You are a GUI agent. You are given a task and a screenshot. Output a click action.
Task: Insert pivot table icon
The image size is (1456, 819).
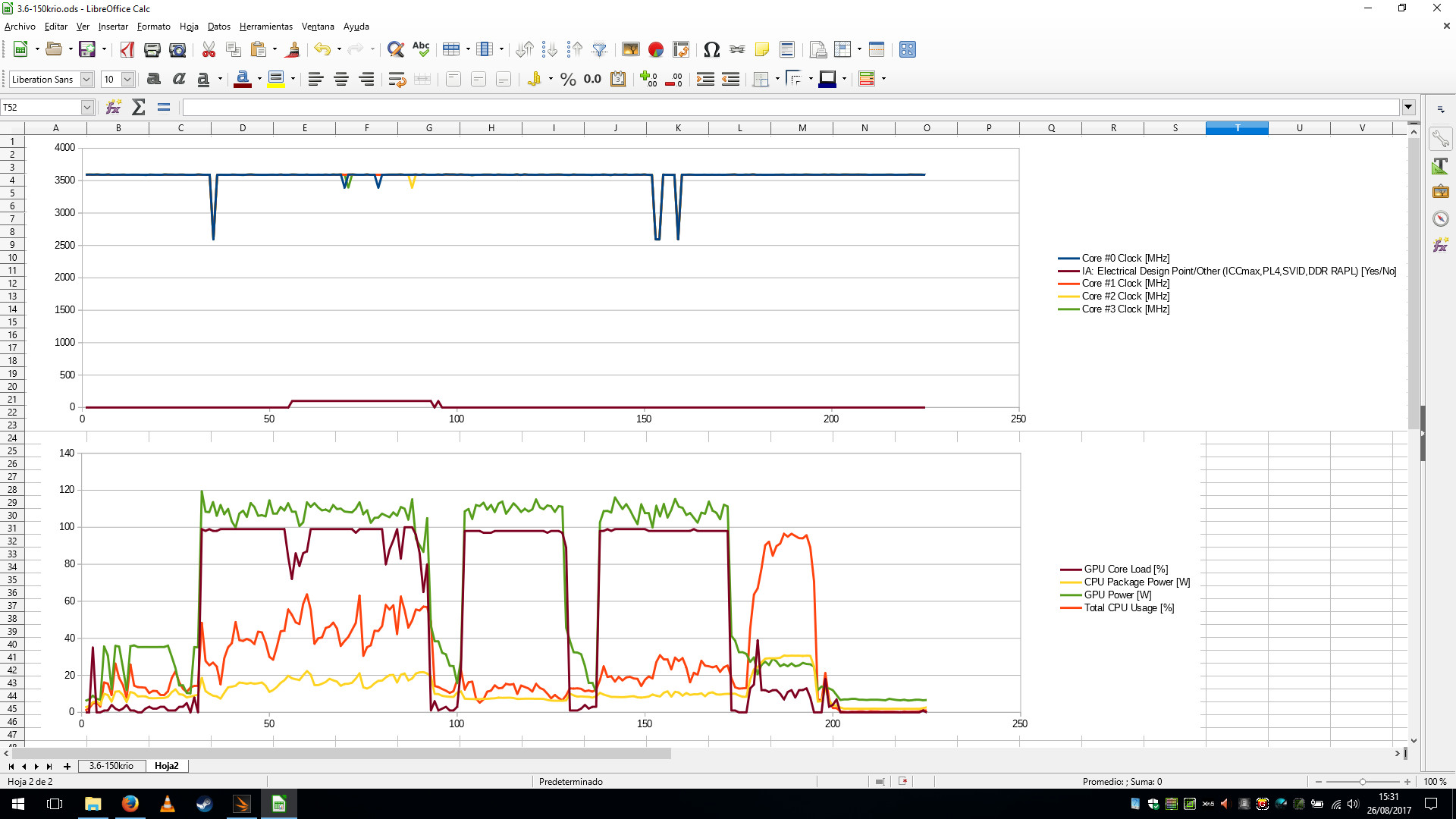(x=681, y=49)
